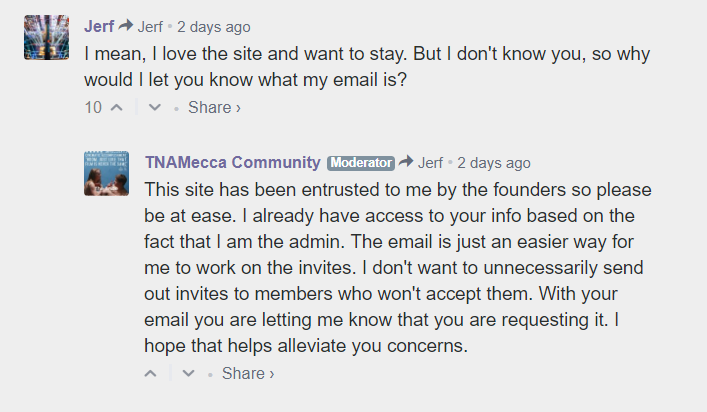This screenshot has width=707, height=412.
Task: Click the vote count 10 on Jerf's comment
Action: (x=93, y=107)
